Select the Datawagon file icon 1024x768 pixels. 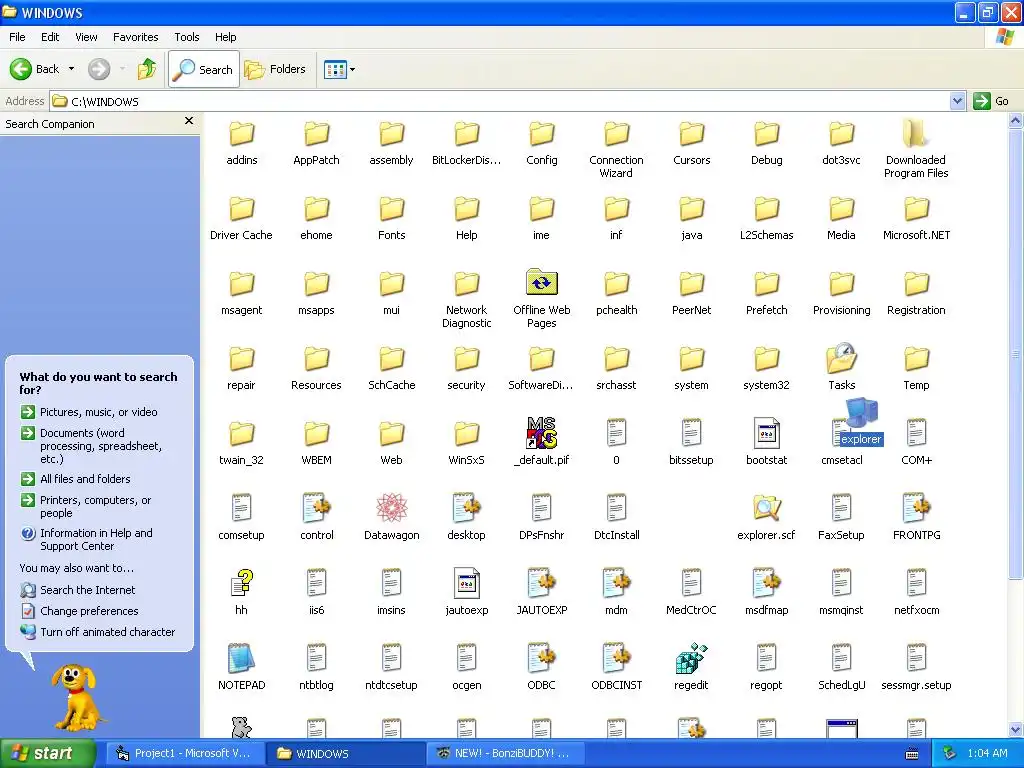pyautogui.click(x=391, y=508)
